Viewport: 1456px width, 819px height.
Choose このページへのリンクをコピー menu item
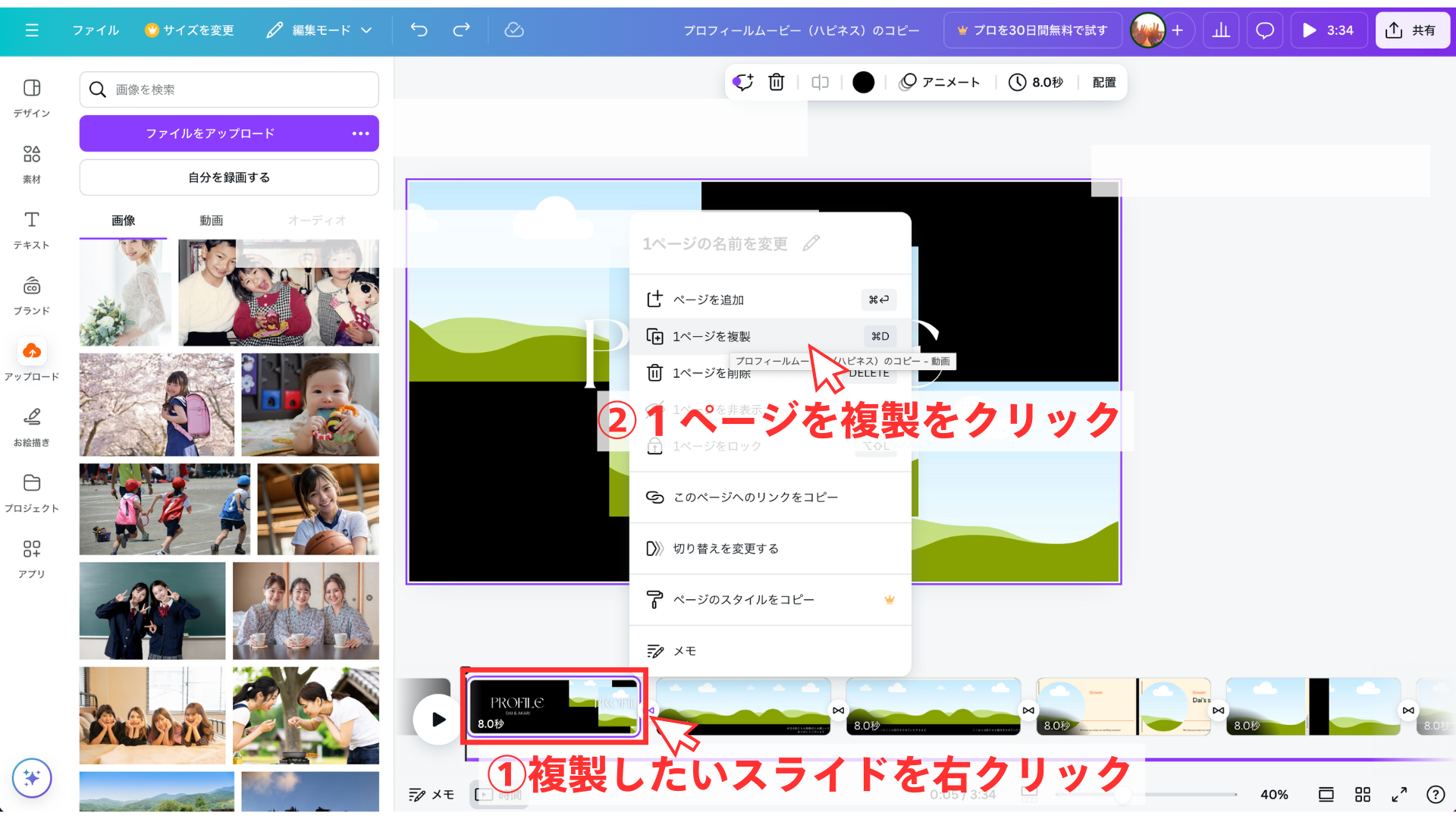pyautogui.click(x=770, y=497)
